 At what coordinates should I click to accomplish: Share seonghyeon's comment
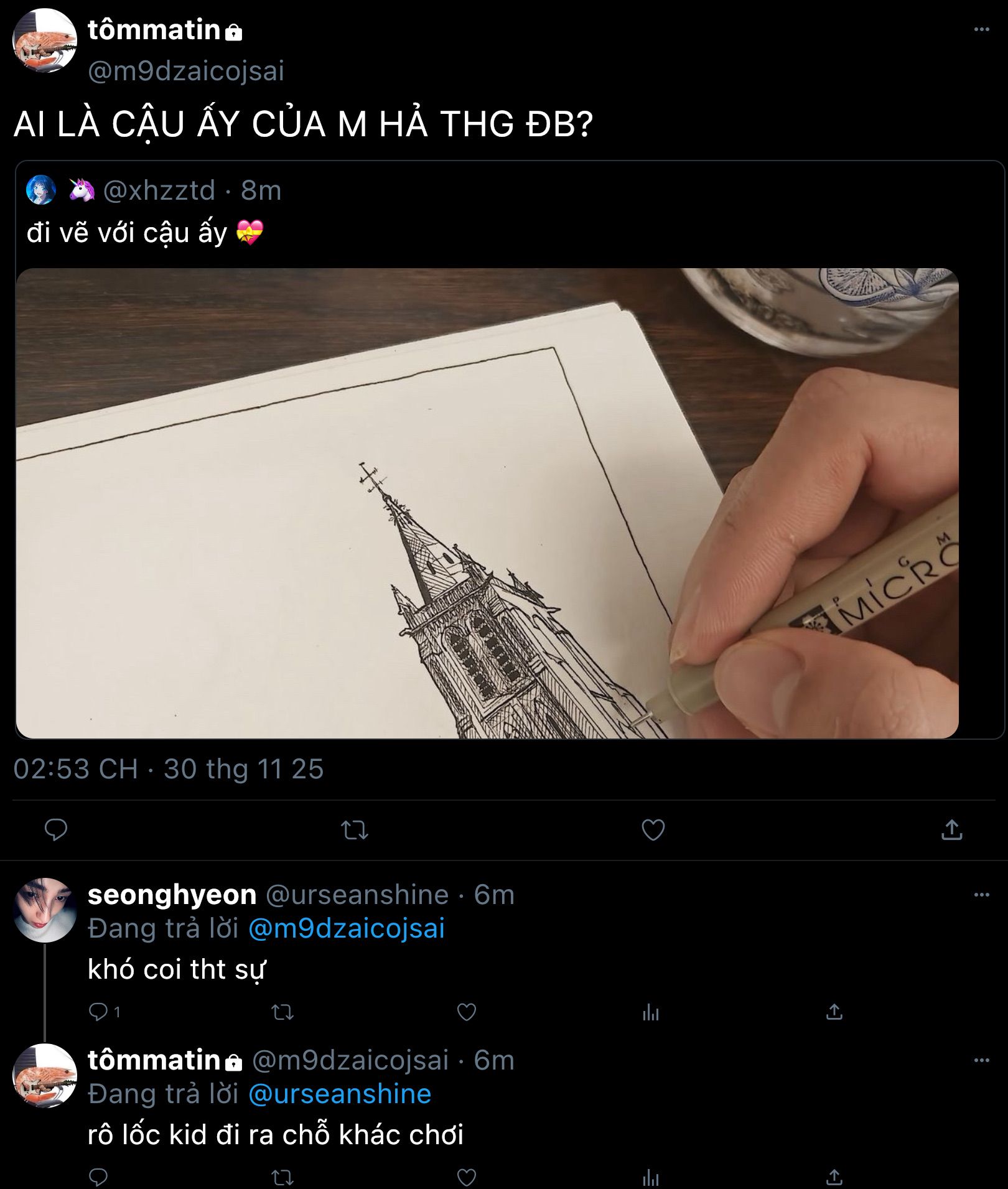tap(834, 1012)
